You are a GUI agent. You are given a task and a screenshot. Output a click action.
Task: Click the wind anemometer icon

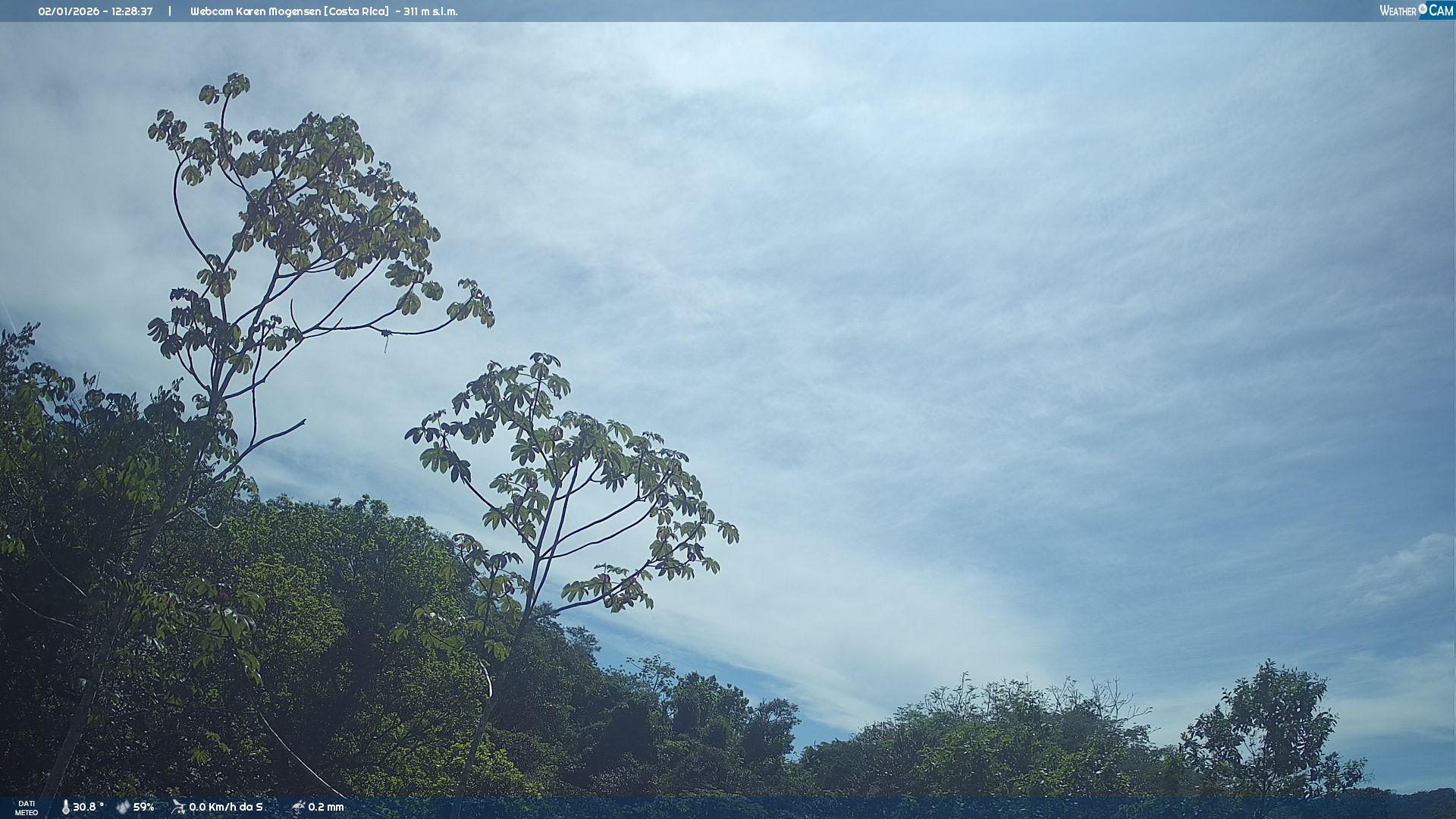point(179,807)
